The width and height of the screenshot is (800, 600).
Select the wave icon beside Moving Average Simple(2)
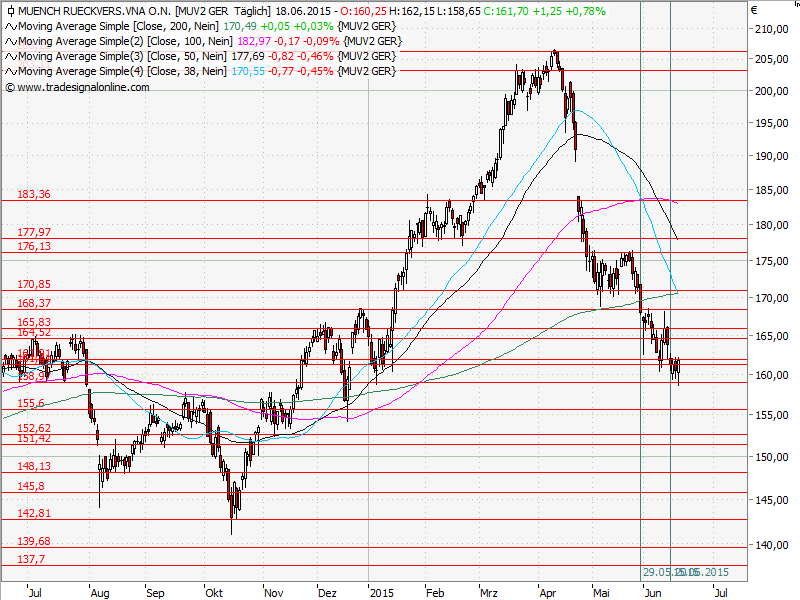click(11, 41)
